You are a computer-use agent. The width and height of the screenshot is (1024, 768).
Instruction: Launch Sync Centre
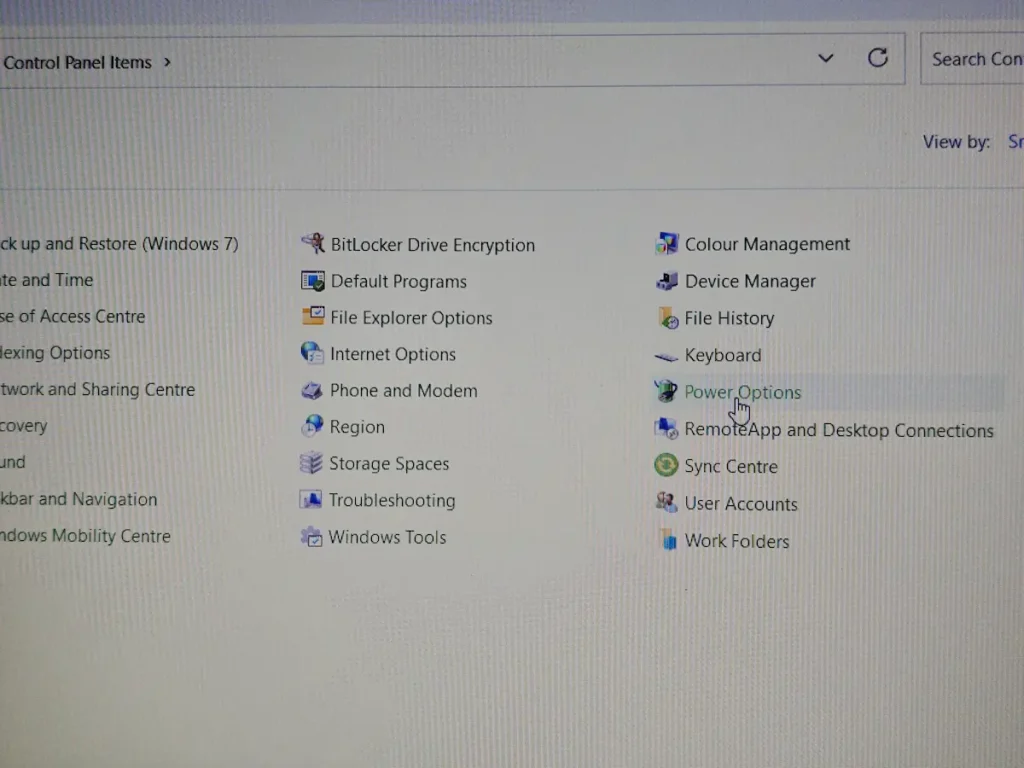click(x=731, y=466)
